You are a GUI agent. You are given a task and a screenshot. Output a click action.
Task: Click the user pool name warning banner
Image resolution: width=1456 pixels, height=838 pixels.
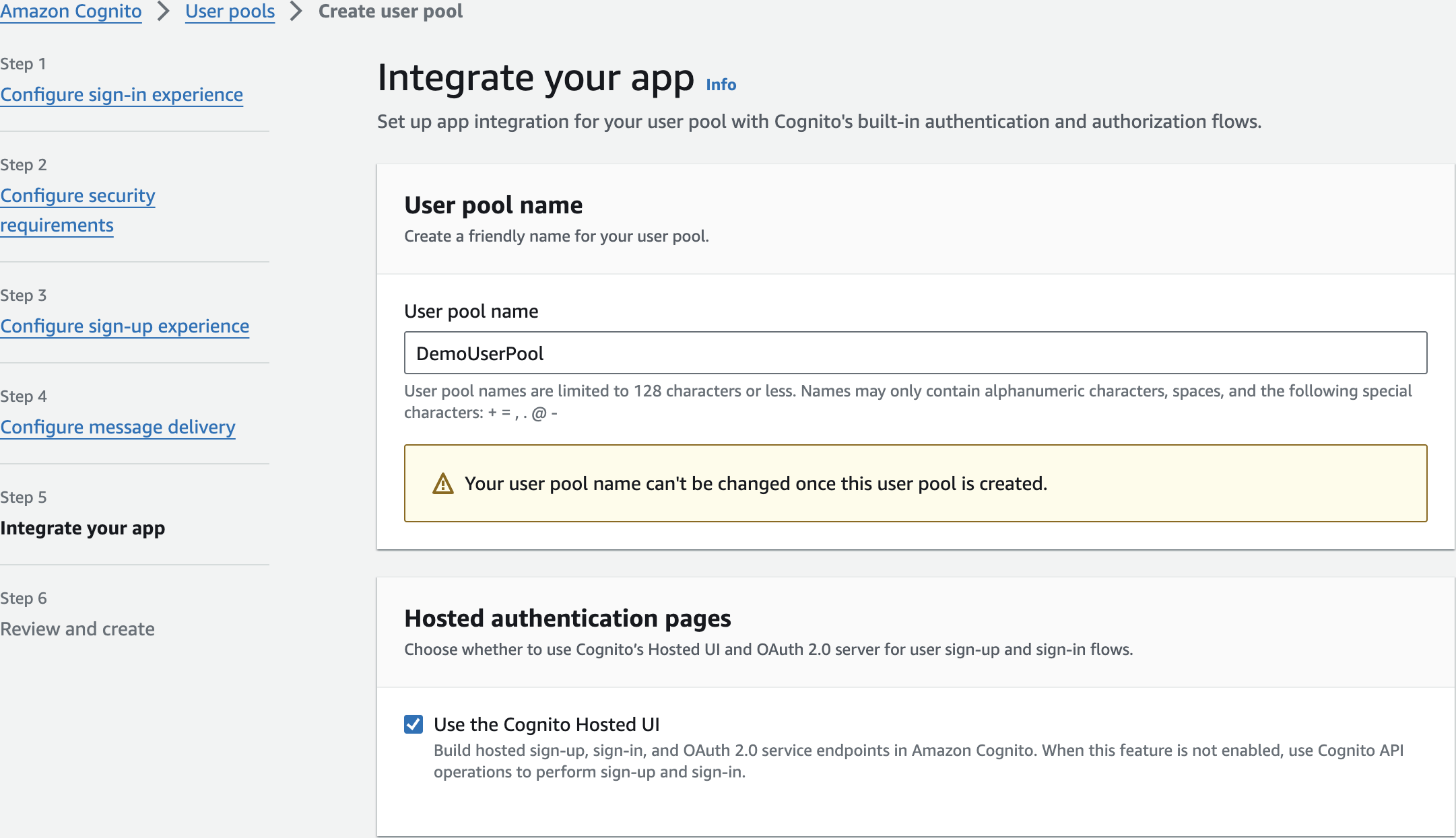(915, 483)
